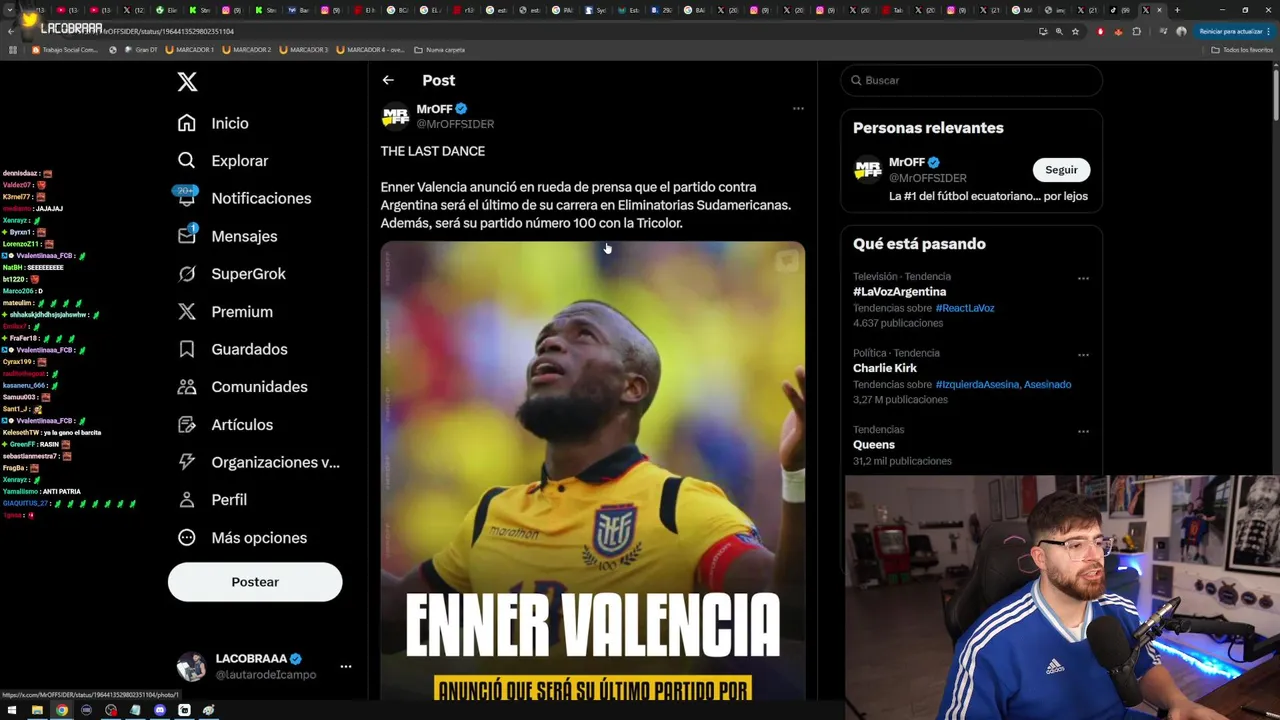Open MrOFF in Personas relevantes

pos(908,162)
